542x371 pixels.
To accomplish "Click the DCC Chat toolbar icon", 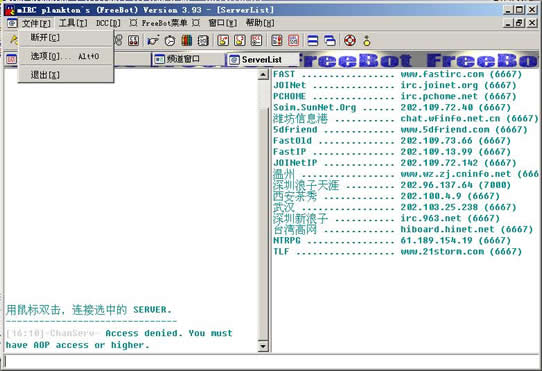I will (x=240, y=41).
